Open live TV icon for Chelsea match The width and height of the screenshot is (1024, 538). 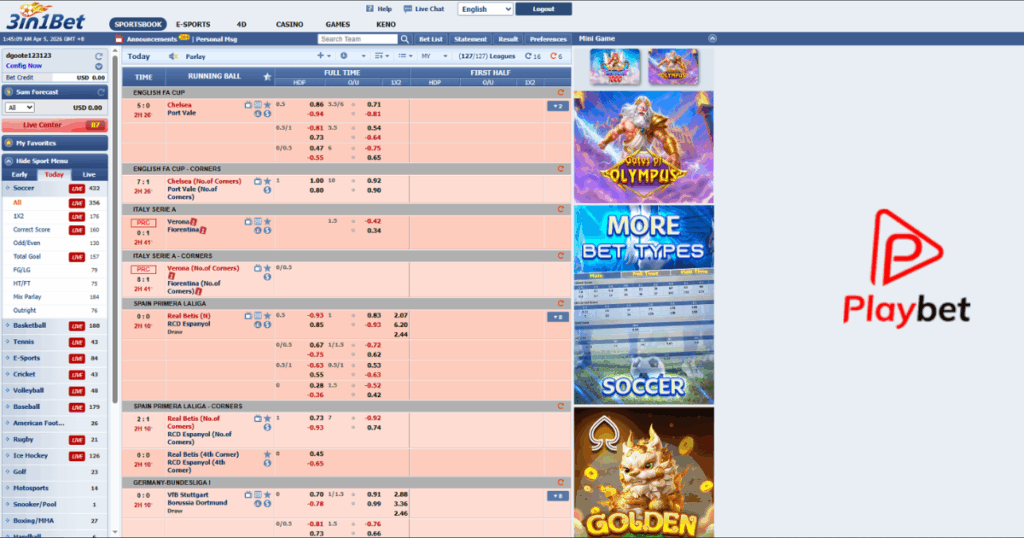[x=248, y=104]
